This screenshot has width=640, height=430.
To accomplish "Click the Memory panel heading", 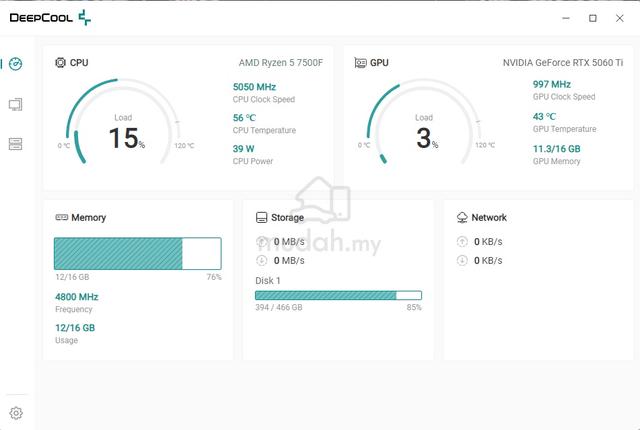I will (89, 217).
